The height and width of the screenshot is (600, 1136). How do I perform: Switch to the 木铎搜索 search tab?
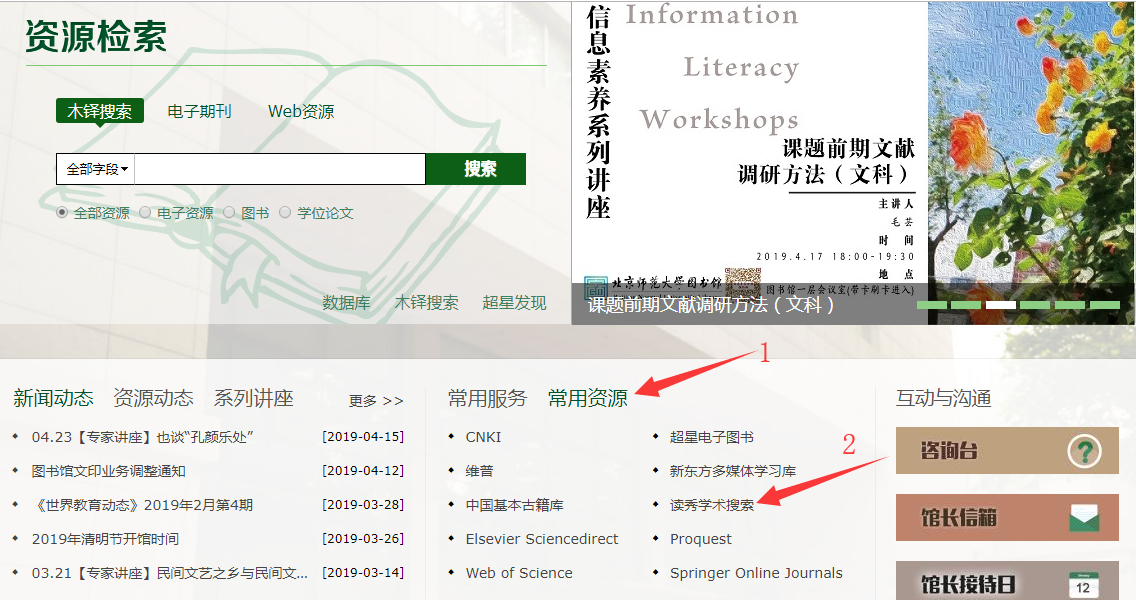click(x=100, y=111)
